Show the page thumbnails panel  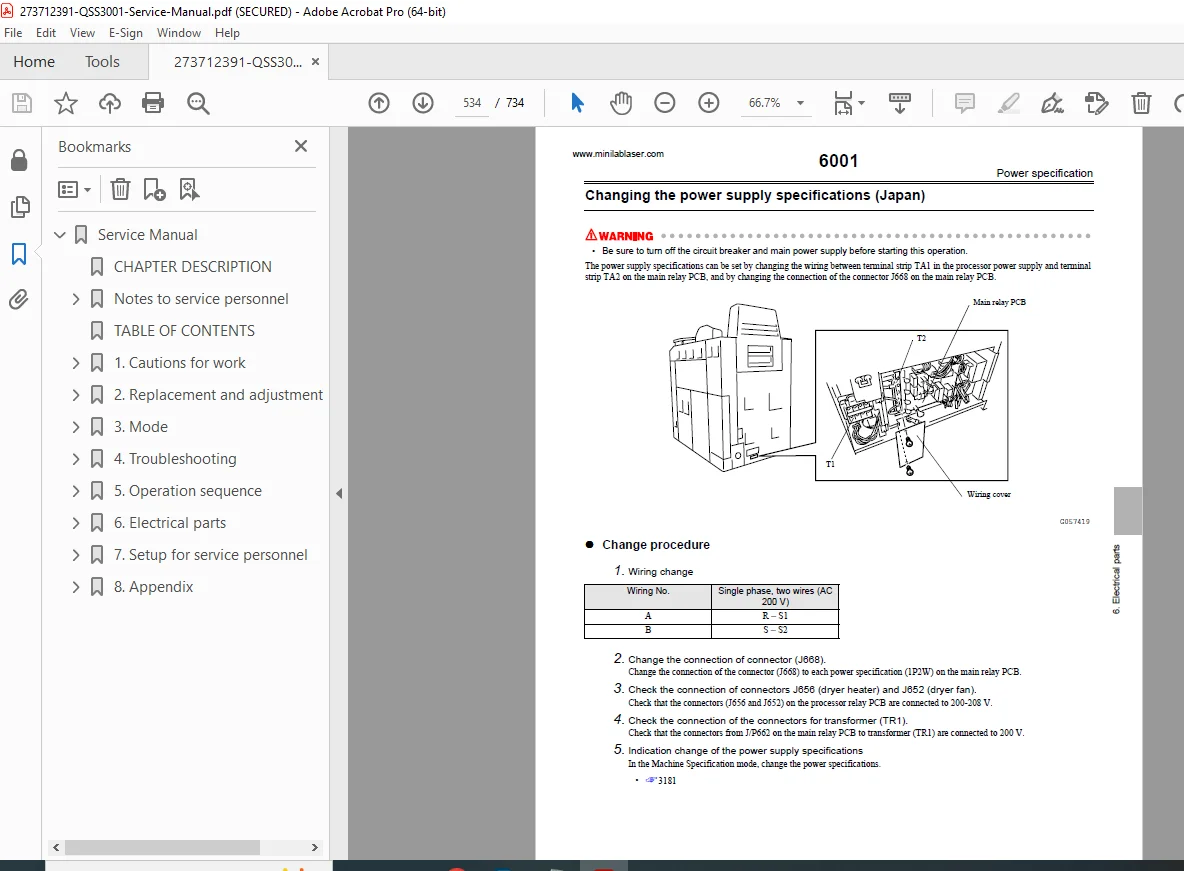(x=20, y=207)
